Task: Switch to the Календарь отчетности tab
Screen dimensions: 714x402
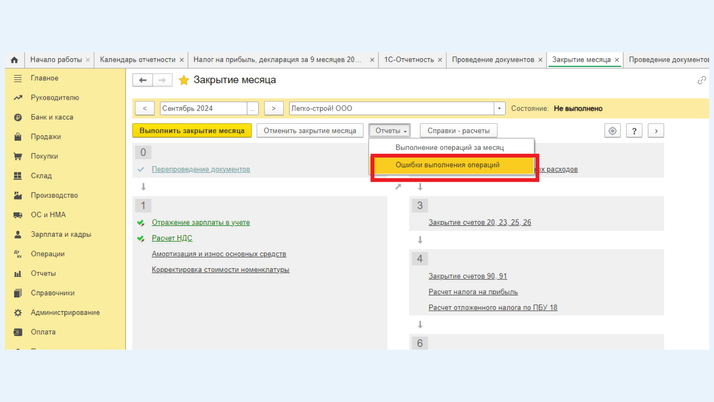Action: (x=138, y=60)
